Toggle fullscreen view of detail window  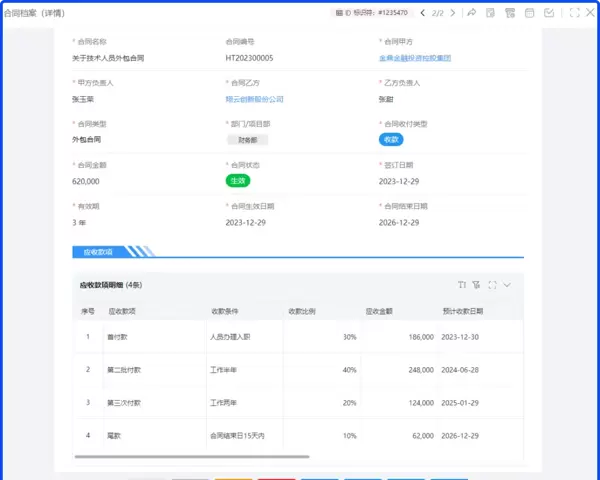[x=574, y=13]
